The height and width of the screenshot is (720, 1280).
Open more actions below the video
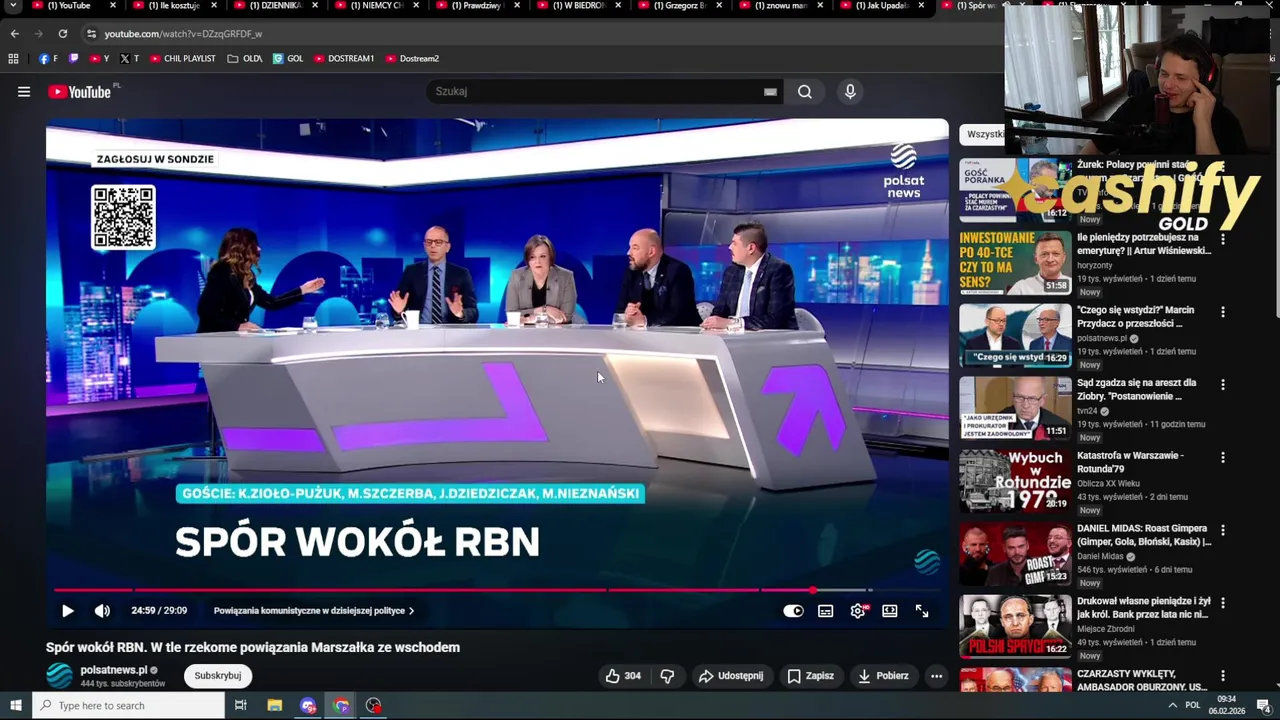(936, 676)
